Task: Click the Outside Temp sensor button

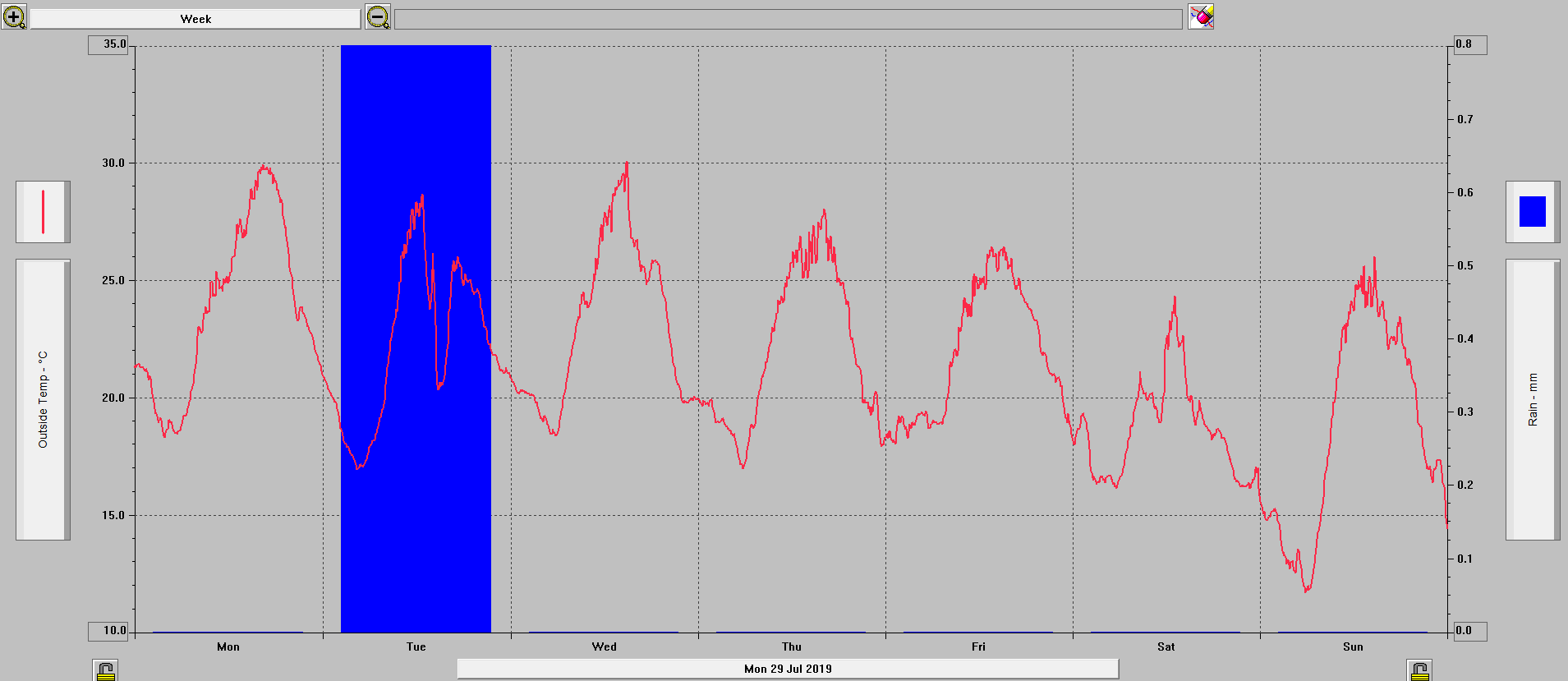Action: [x=43, y=400]
